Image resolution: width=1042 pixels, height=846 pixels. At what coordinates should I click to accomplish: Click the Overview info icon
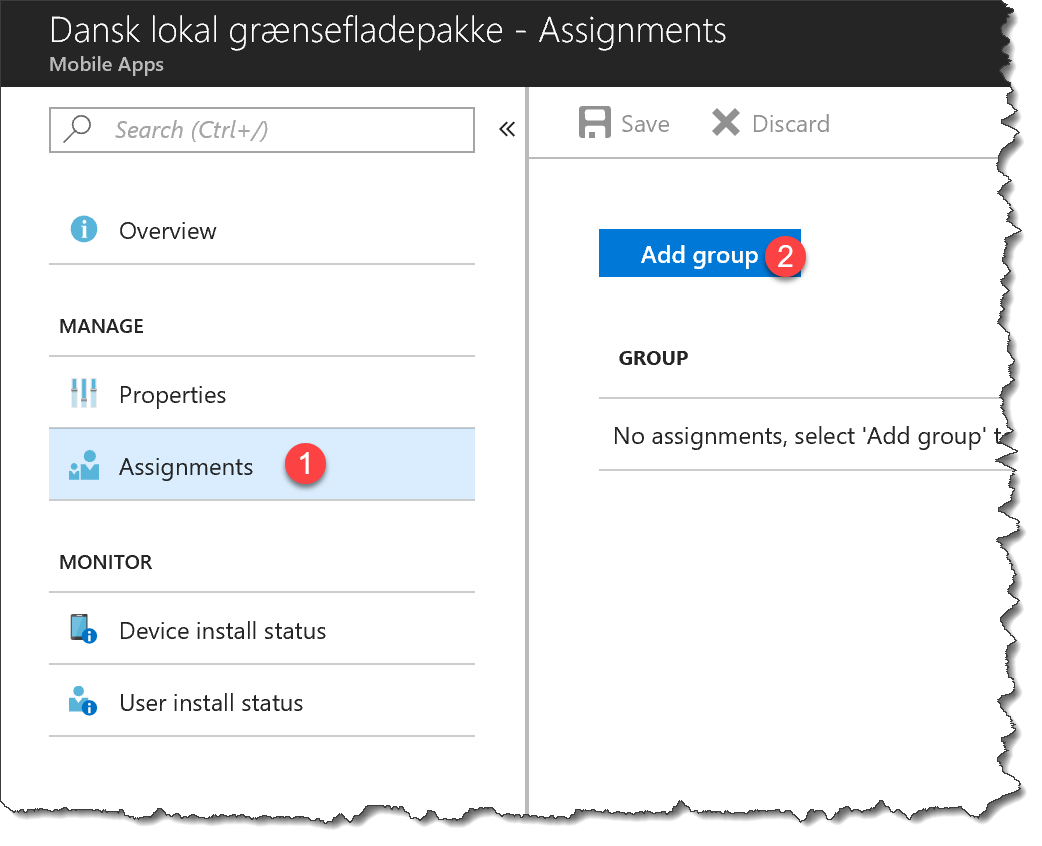[85, 231]
